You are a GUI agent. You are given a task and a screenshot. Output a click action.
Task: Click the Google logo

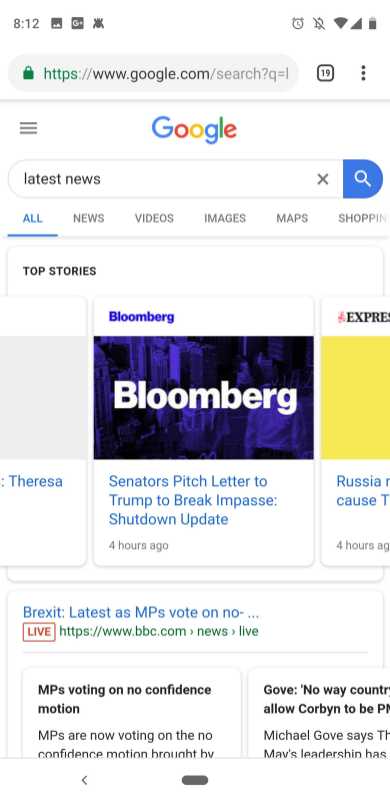tap(194, 129)
